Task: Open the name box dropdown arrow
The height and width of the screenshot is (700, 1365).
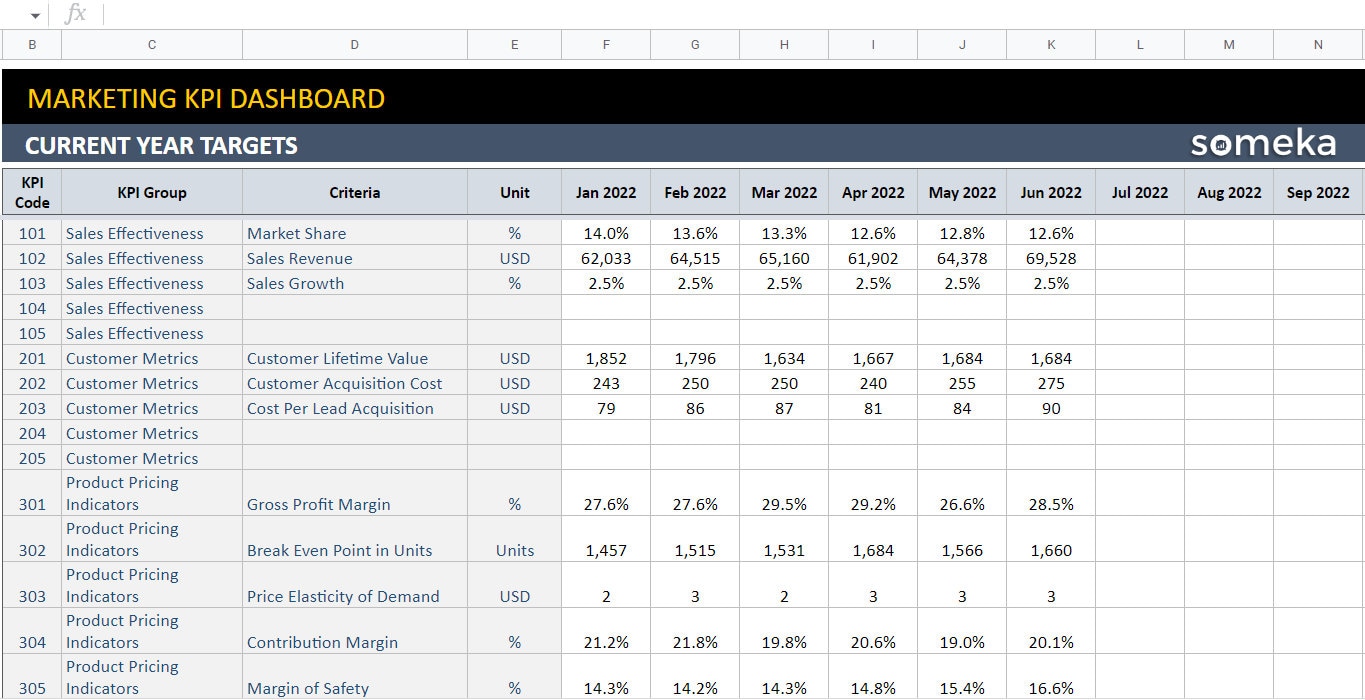Action: point(36,15)
